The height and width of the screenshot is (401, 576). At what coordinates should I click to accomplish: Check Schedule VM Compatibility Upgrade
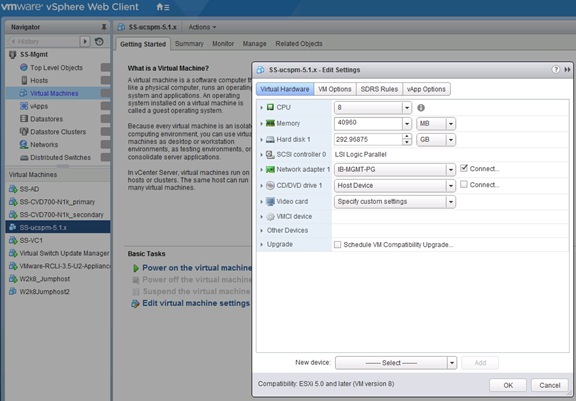pyautogui.click(x=338, y=245)
